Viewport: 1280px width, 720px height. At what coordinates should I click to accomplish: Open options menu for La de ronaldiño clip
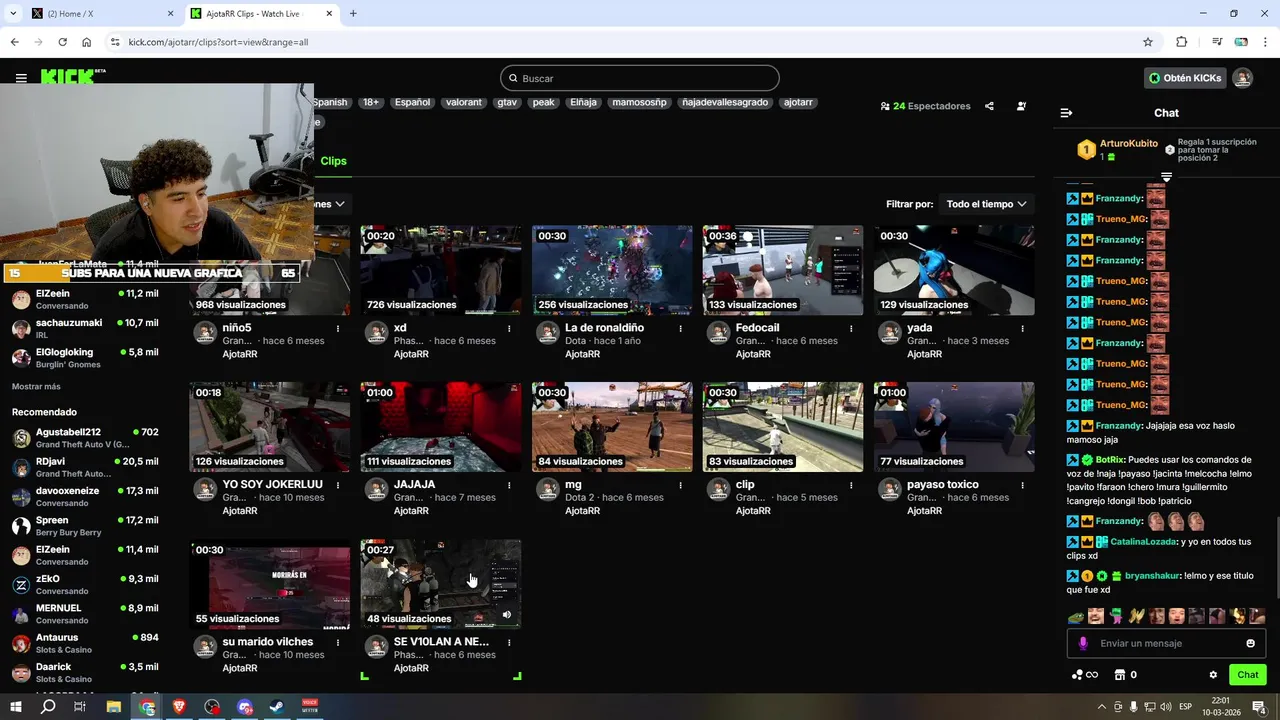pos(680,328)
